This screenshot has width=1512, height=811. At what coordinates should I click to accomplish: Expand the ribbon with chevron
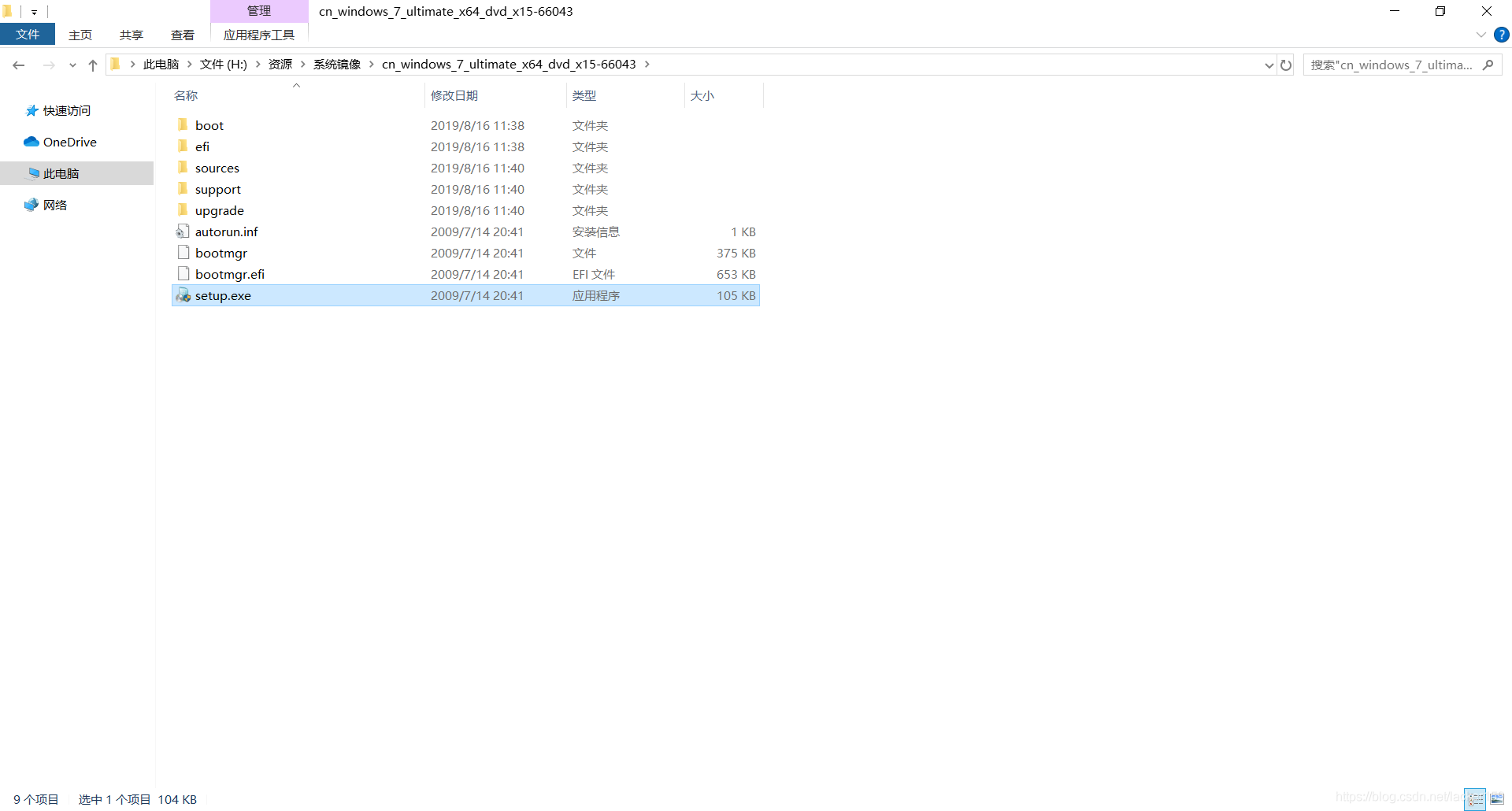(1481, 35)
